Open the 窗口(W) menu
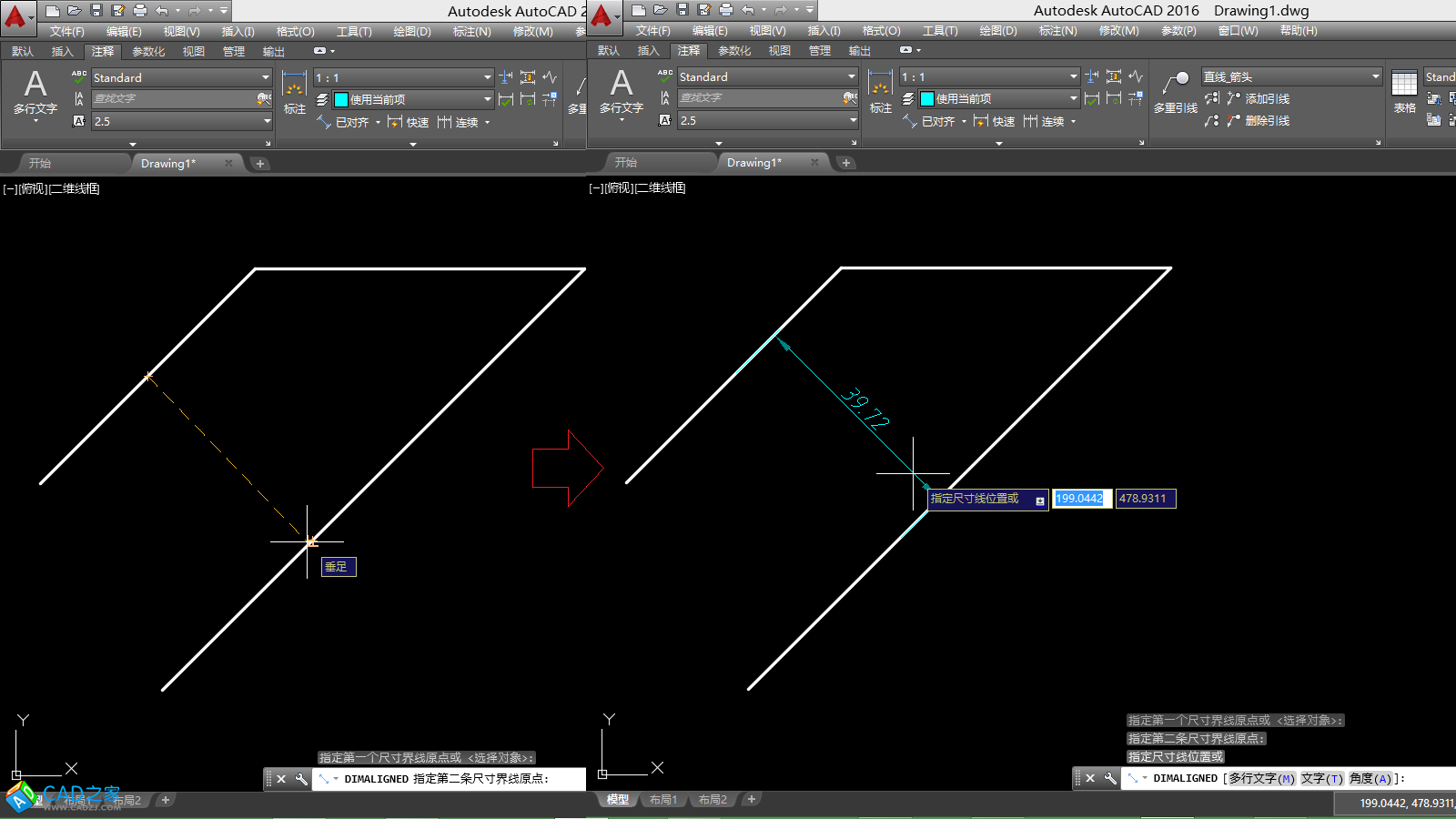This screenshot has height=819, width=1456. (x=1238, y=31)
